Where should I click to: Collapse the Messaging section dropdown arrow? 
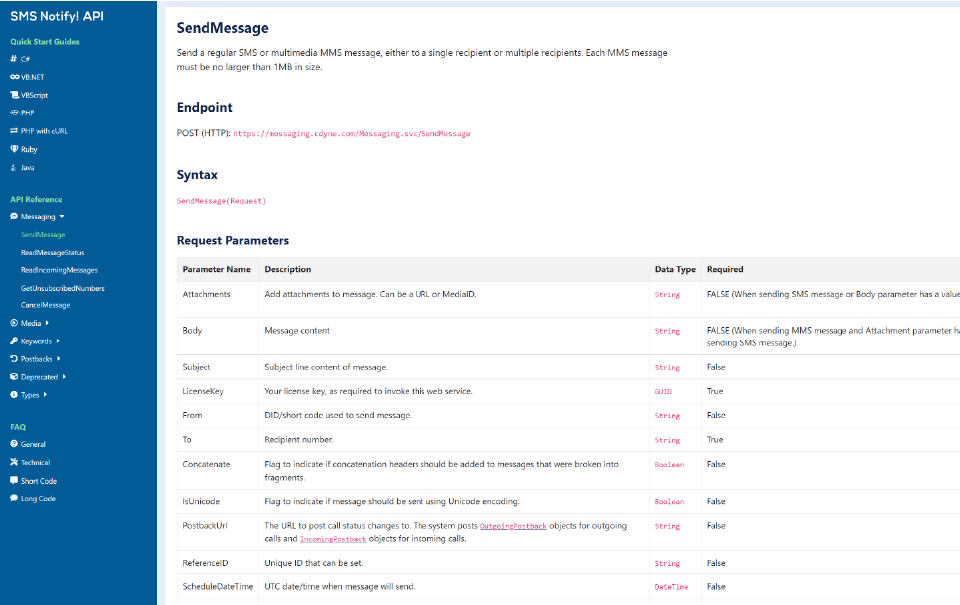pyautogui.click(x=62, y=216)
